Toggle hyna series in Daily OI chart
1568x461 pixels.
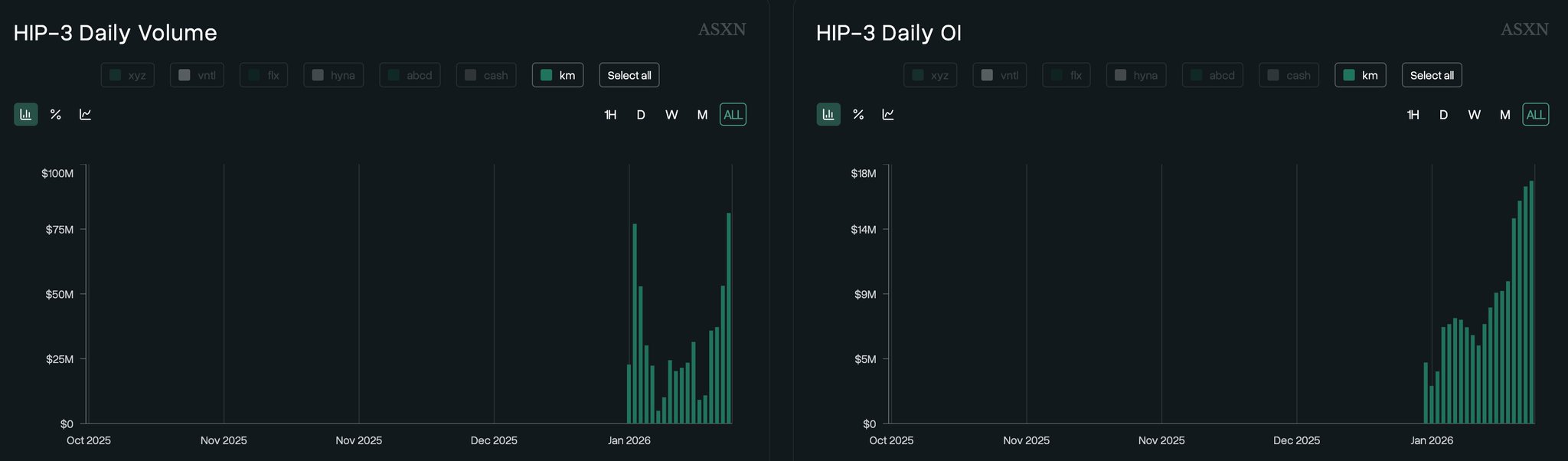tap(1136, 75)
